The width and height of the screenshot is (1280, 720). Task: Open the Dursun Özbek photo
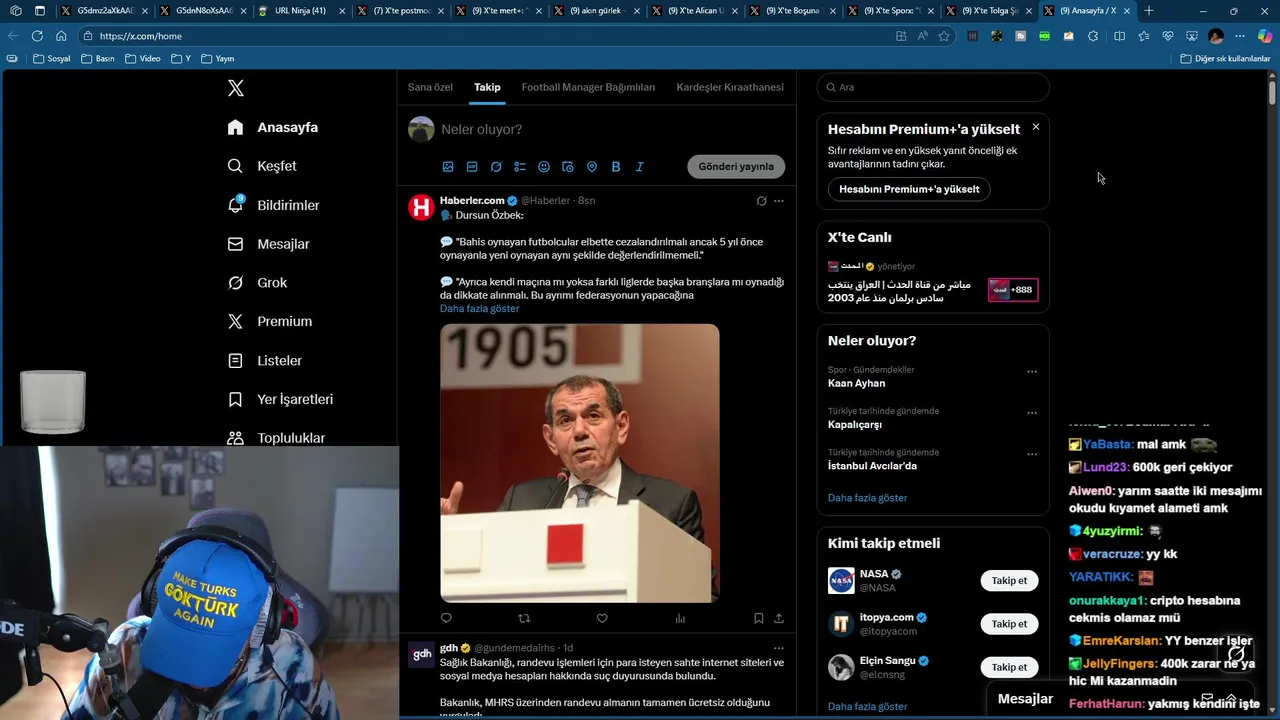580,463
